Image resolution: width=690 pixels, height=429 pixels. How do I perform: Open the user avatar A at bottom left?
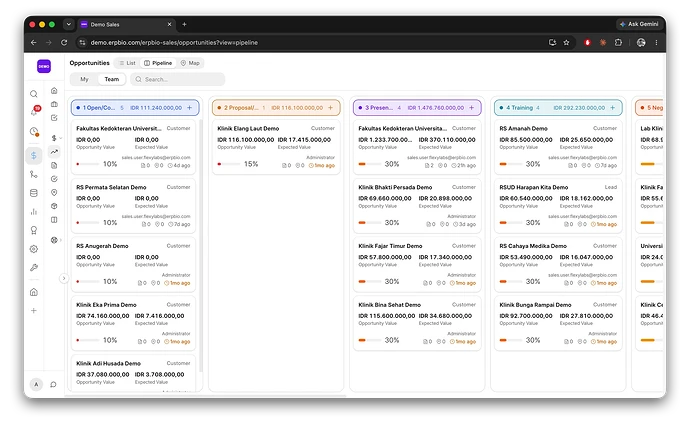(x=36, y=385)
